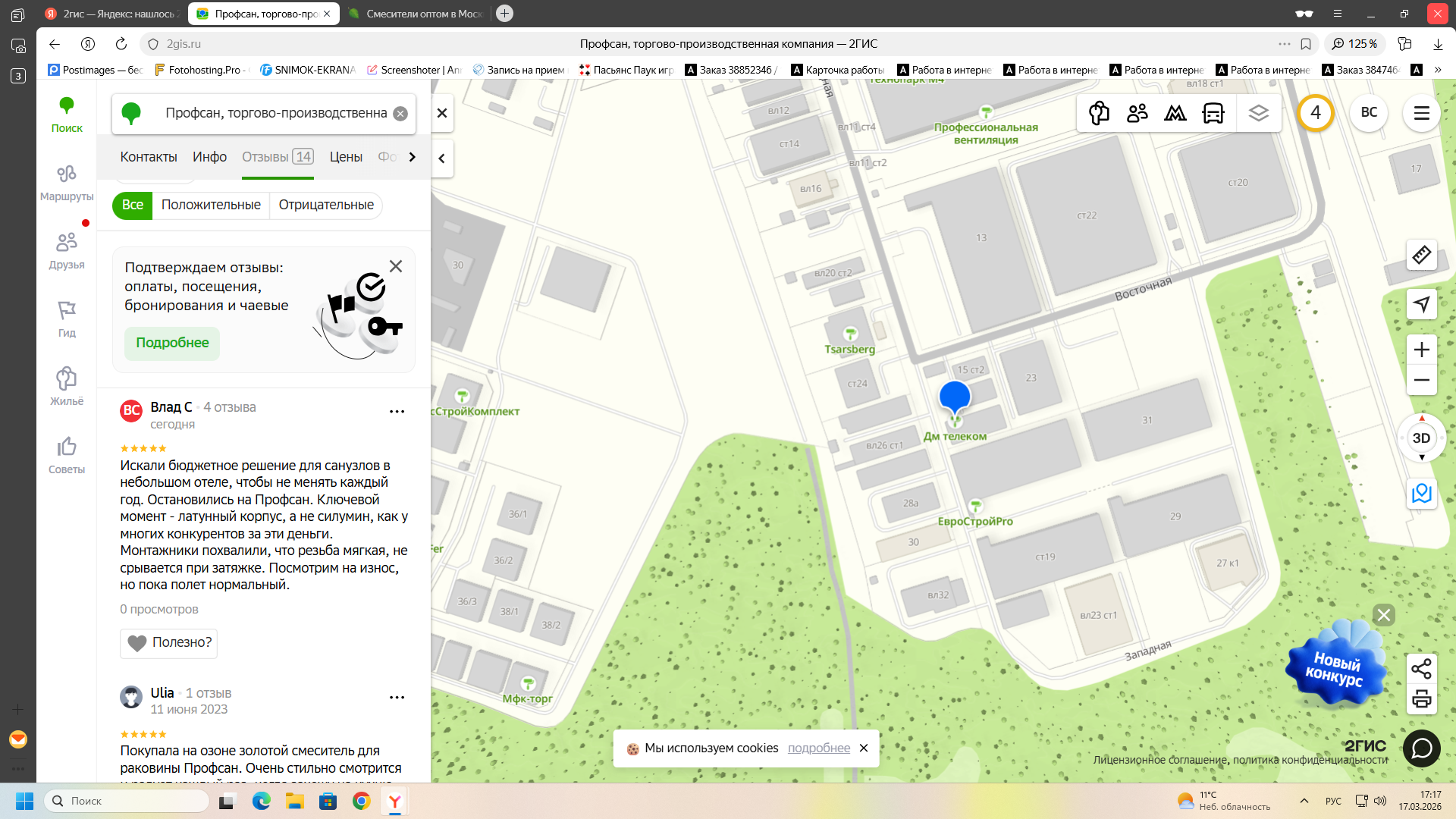Open three-dots menu on Влад С review
Image resolution: width=1456 pixels, height=819 pixels.
coord(397,412)
